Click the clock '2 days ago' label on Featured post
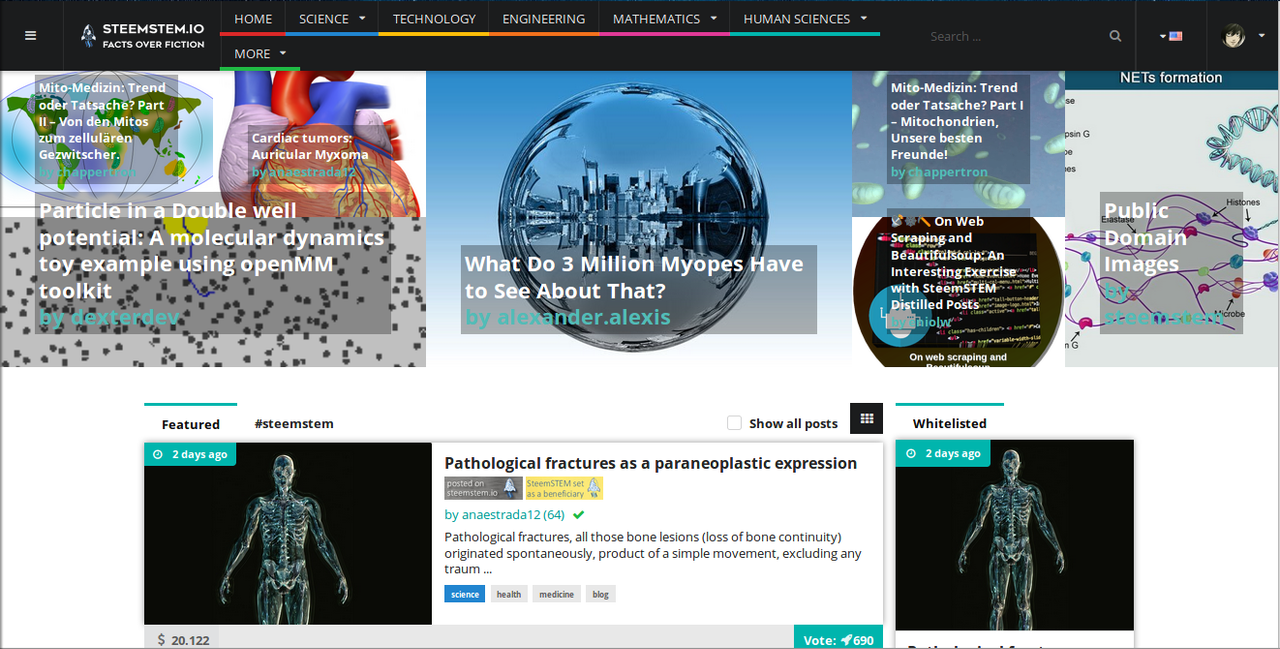Screen dimensions: 1280x649 point(190,454)
